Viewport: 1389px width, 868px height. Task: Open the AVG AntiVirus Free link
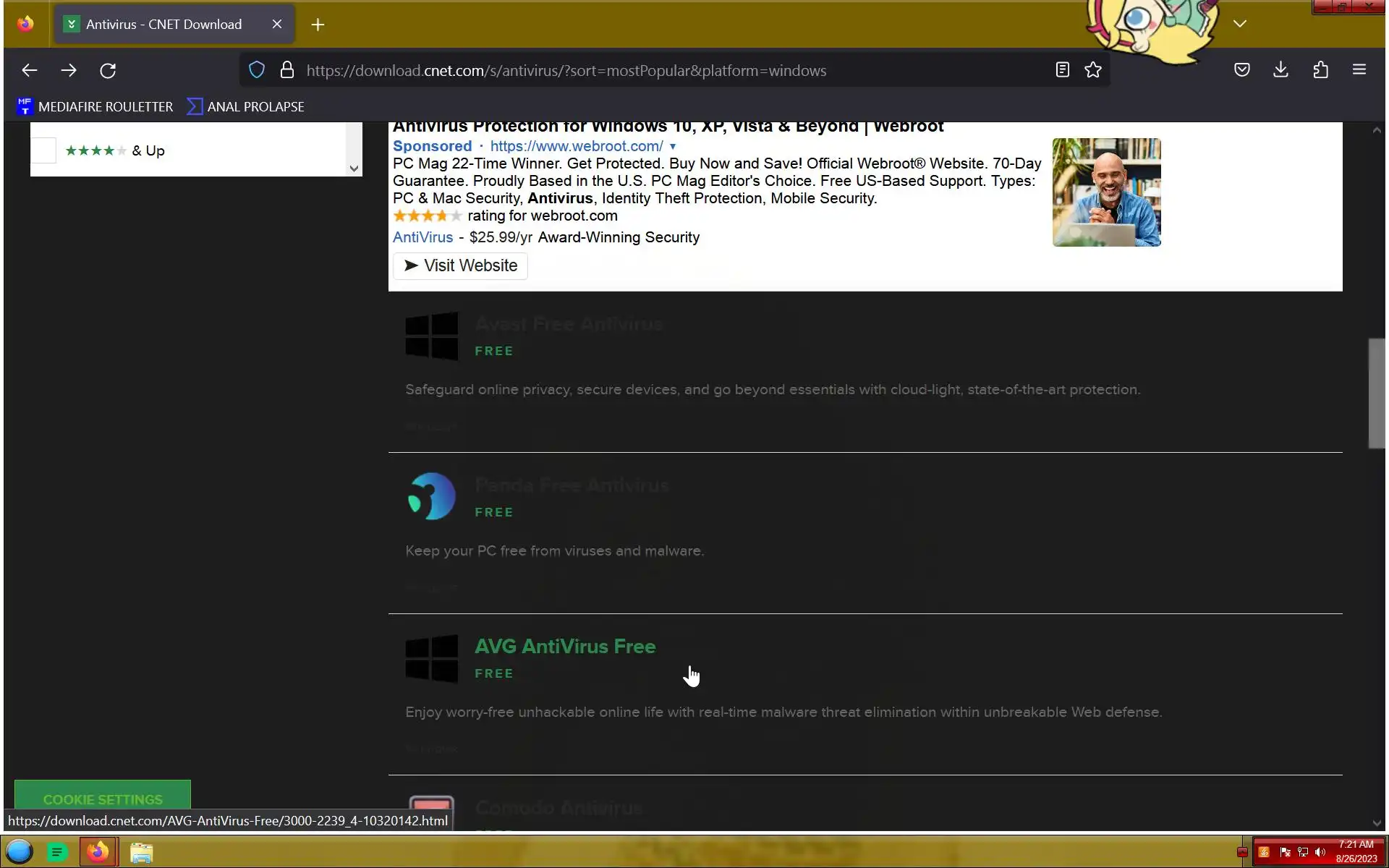click(564, 646)
